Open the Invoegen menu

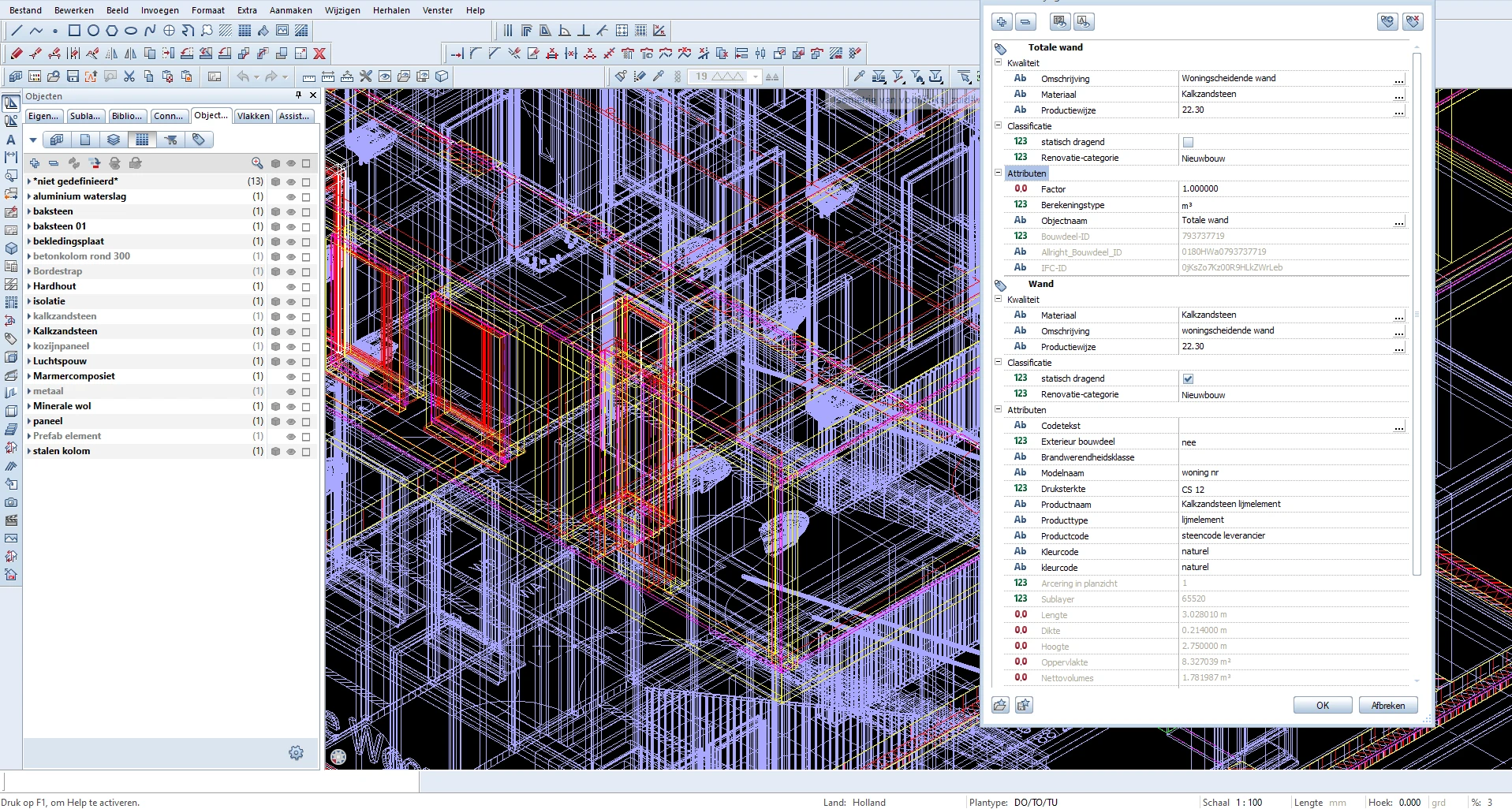160,10
